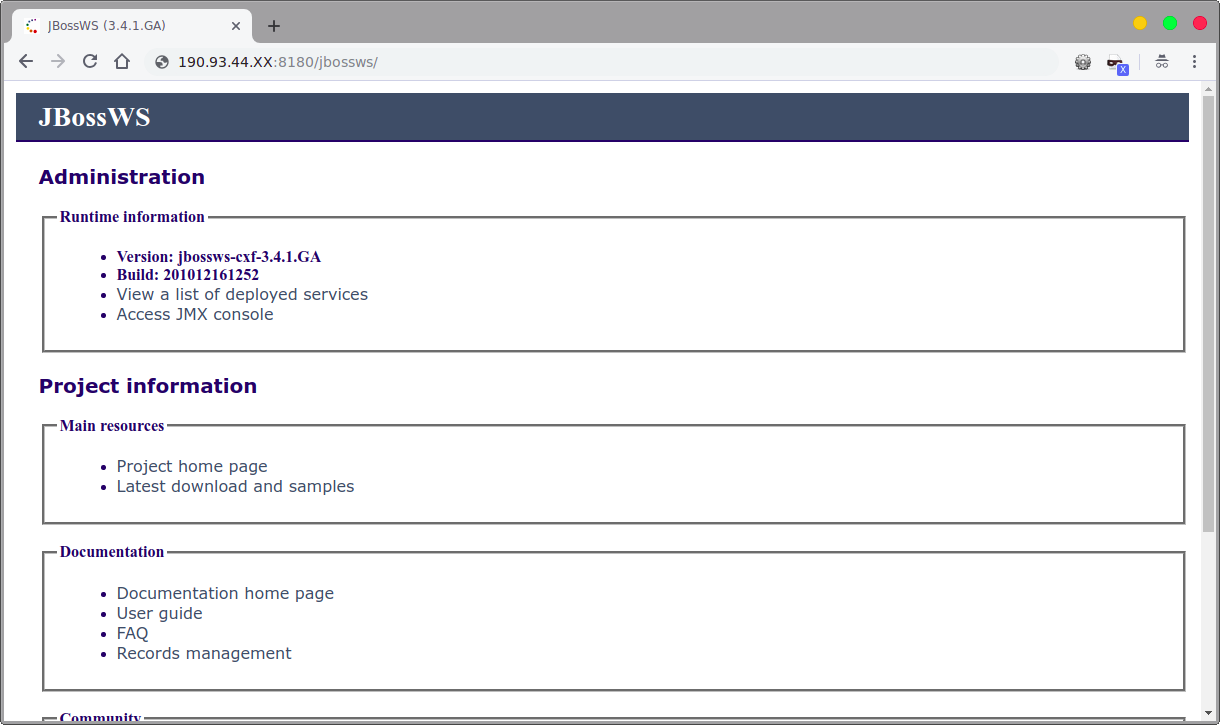Viewport: 1220px width, 725px height.
Task: Click the Administration heading
Action: [x=122, y=177]
